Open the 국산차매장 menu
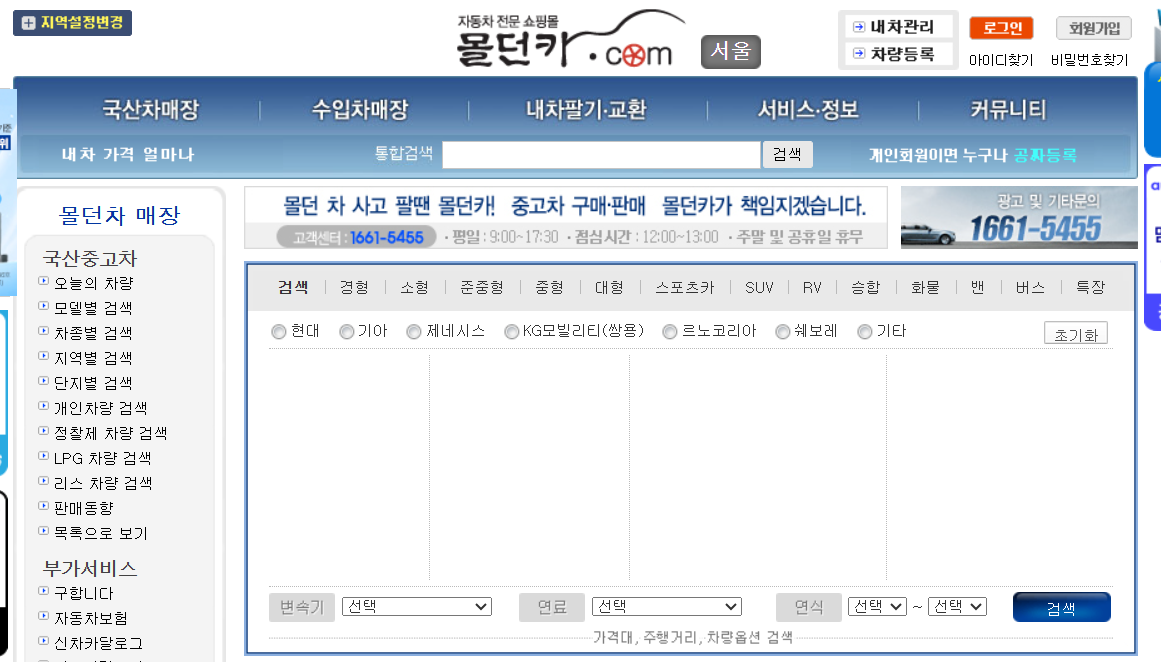 coord(151,110)
